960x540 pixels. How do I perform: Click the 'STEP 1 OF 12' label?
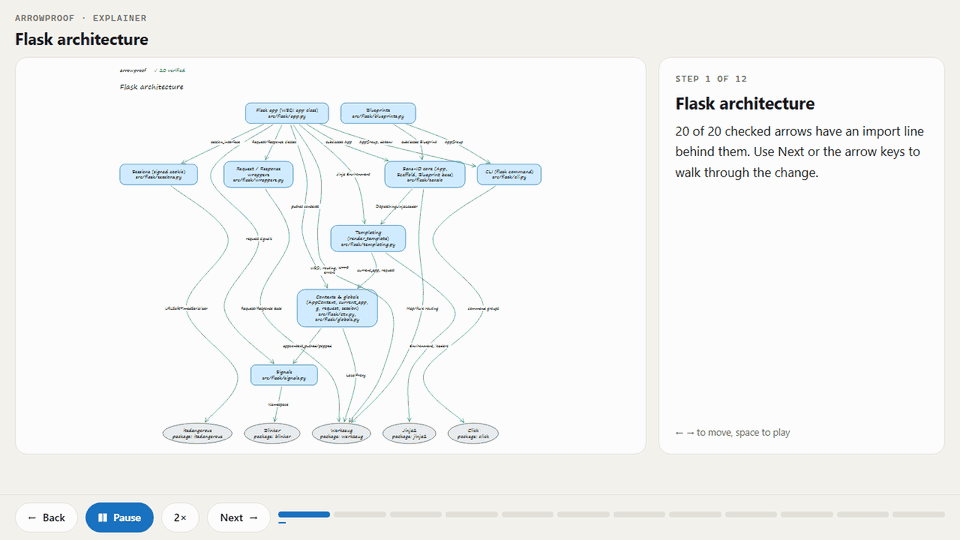click(711, 79)
